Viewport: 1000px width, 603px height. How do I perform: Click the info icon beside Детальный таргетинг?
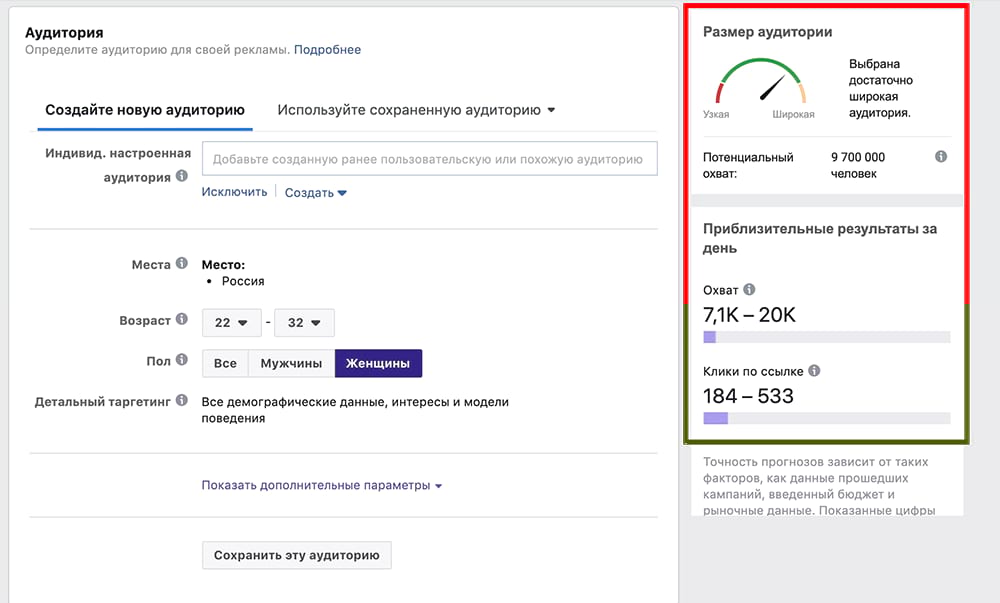click(183, 399)
